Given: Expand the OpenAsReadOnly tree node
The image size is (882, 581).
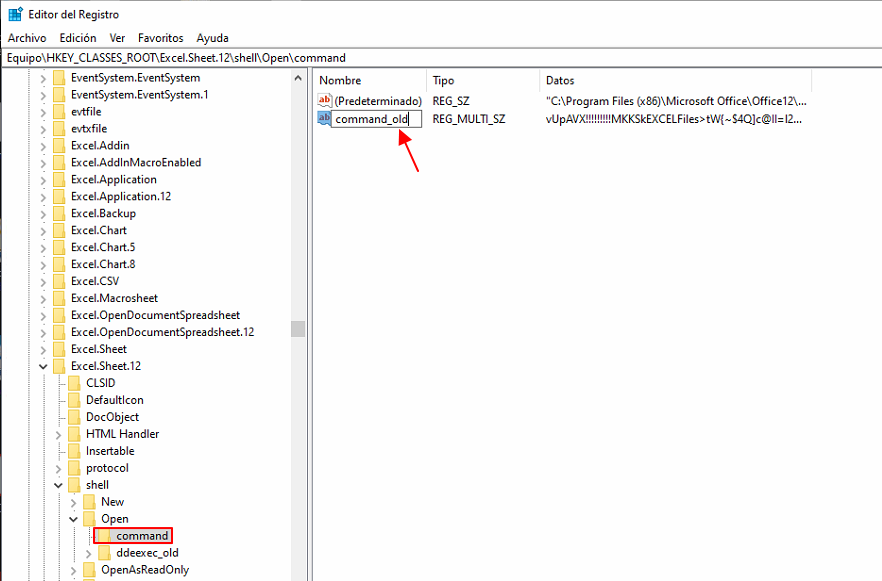Looking at the screenshot, I should point(74,570).
